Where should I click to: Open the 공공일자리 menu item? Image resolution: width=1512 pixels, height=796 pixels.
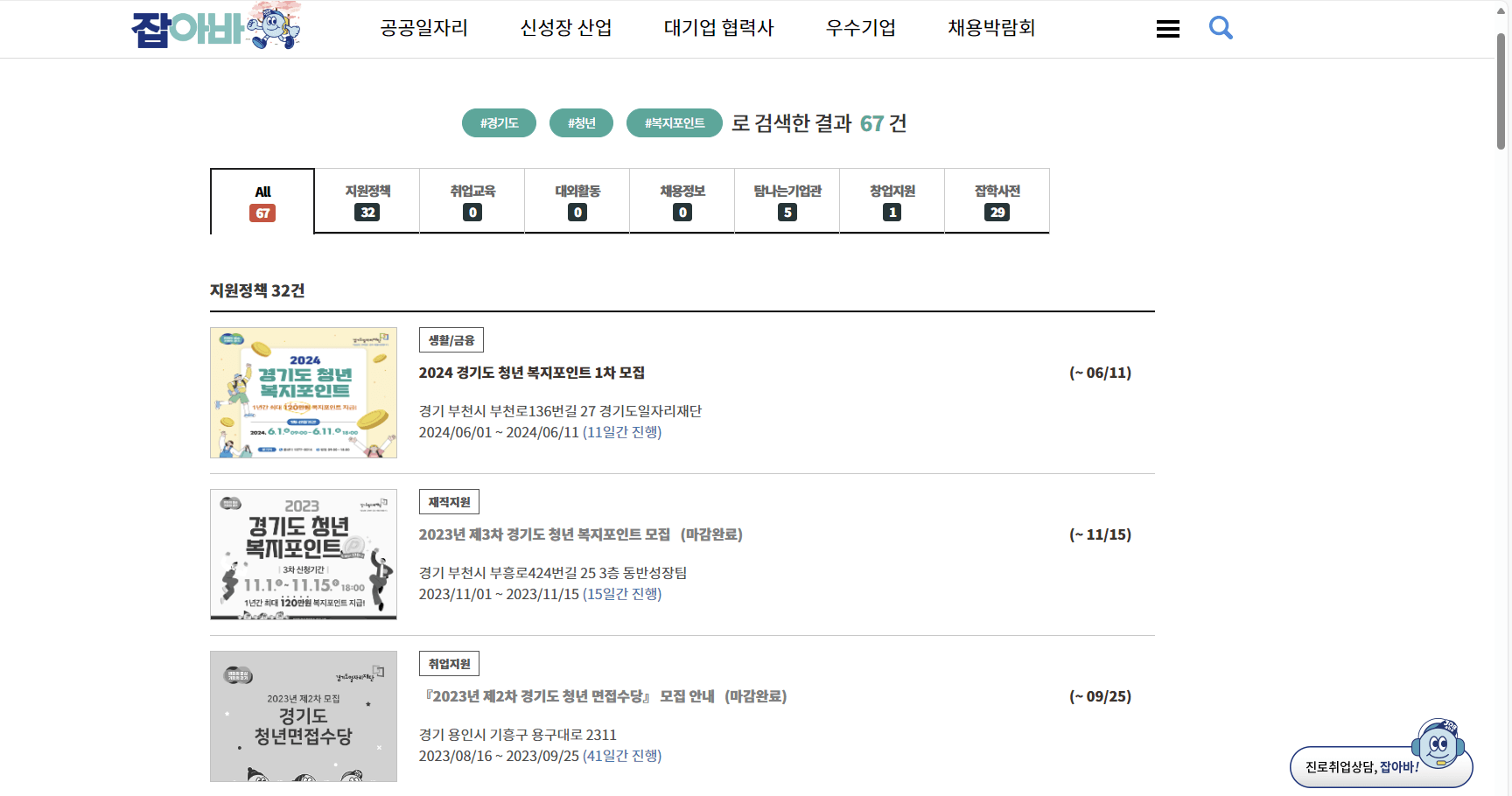[423, 27]
